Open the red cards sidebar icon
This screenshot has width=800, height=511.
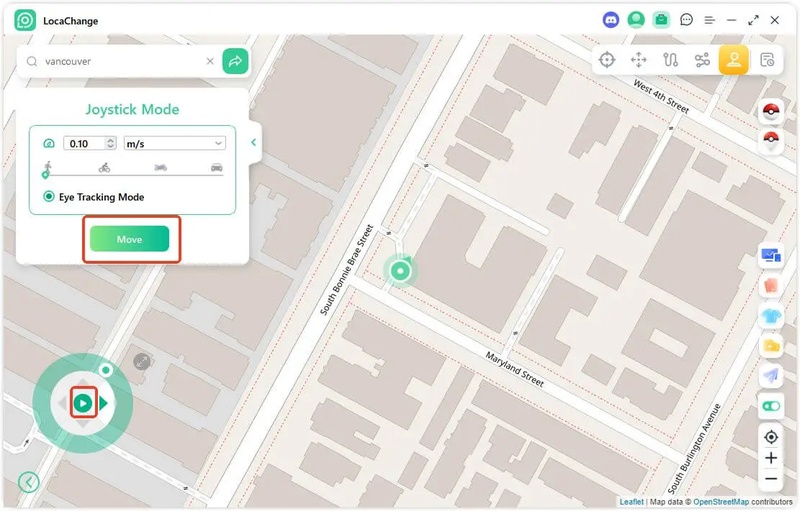coord(771,286)
